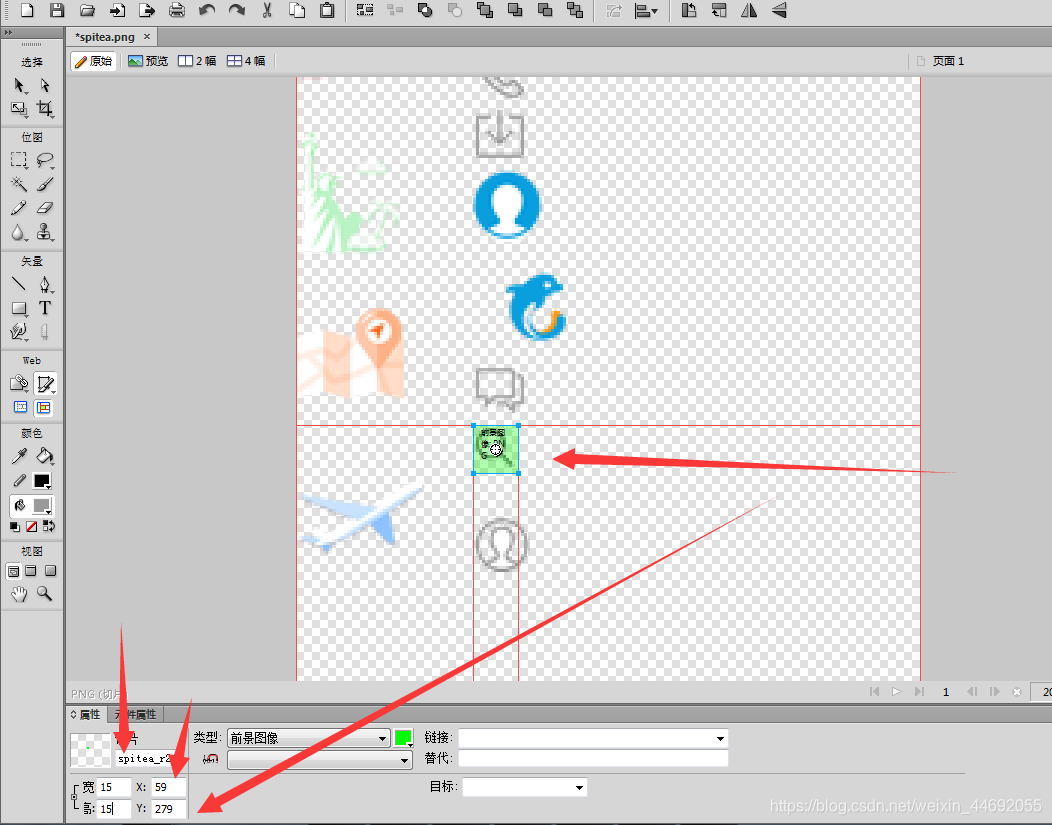Screen dimensions: 1052x825
Task: Select the Paint Bucket tool
Action: (x=45, y=456)
